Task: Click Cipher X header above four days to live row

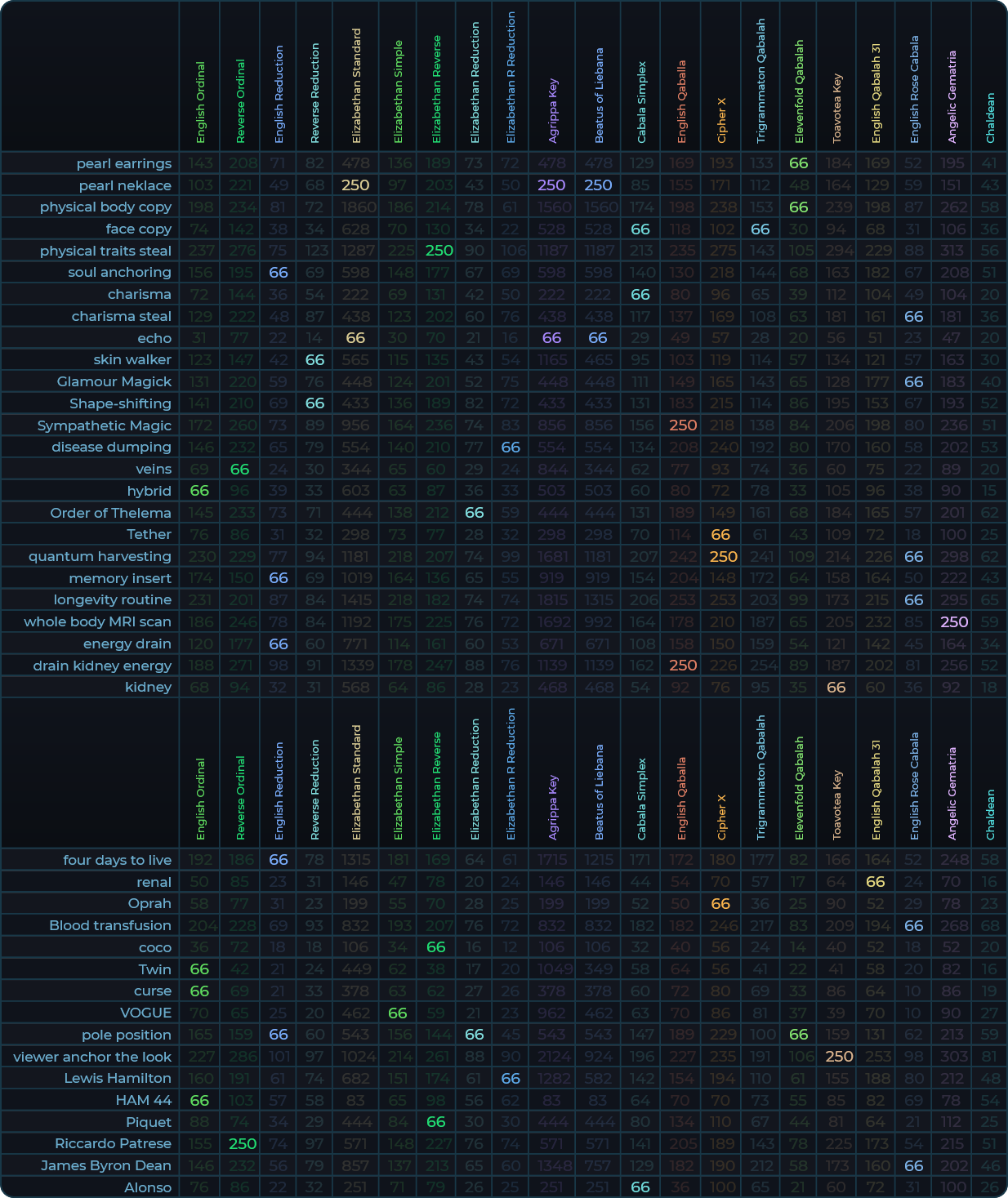Action: click(720, 817)
